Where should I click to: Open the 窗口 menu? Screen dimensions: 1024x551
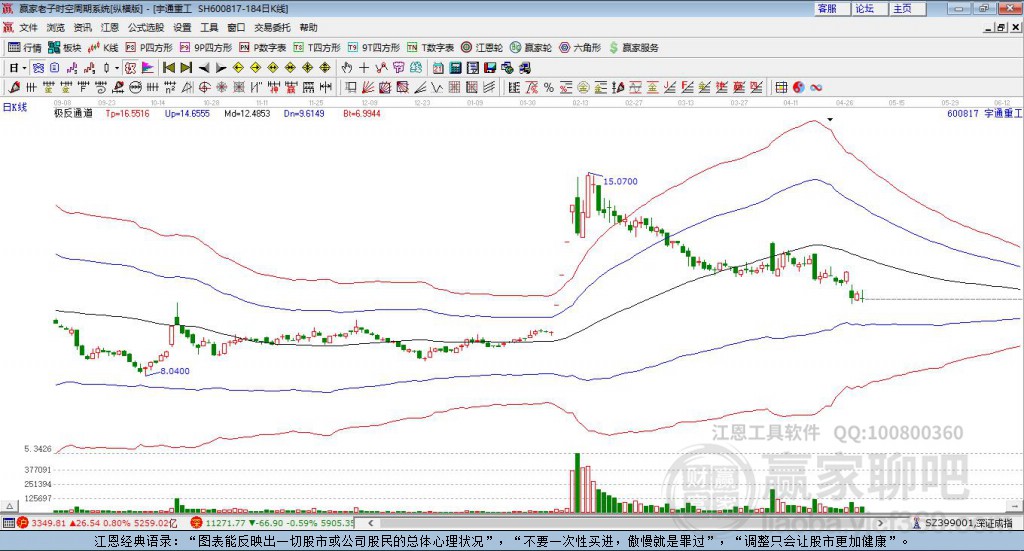click(x=236, y=27)
